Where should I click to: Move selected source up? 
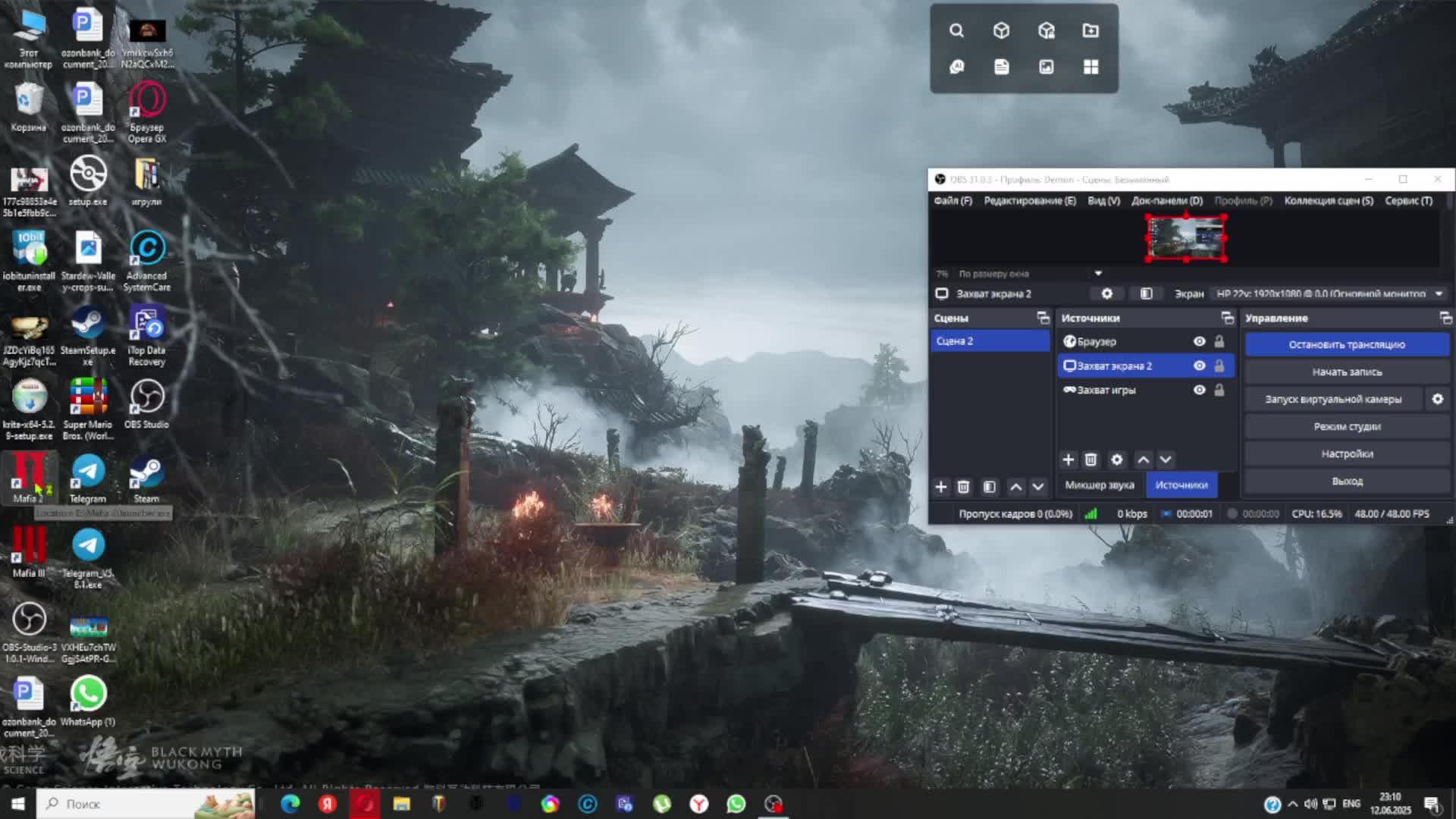pos(1144,460)
